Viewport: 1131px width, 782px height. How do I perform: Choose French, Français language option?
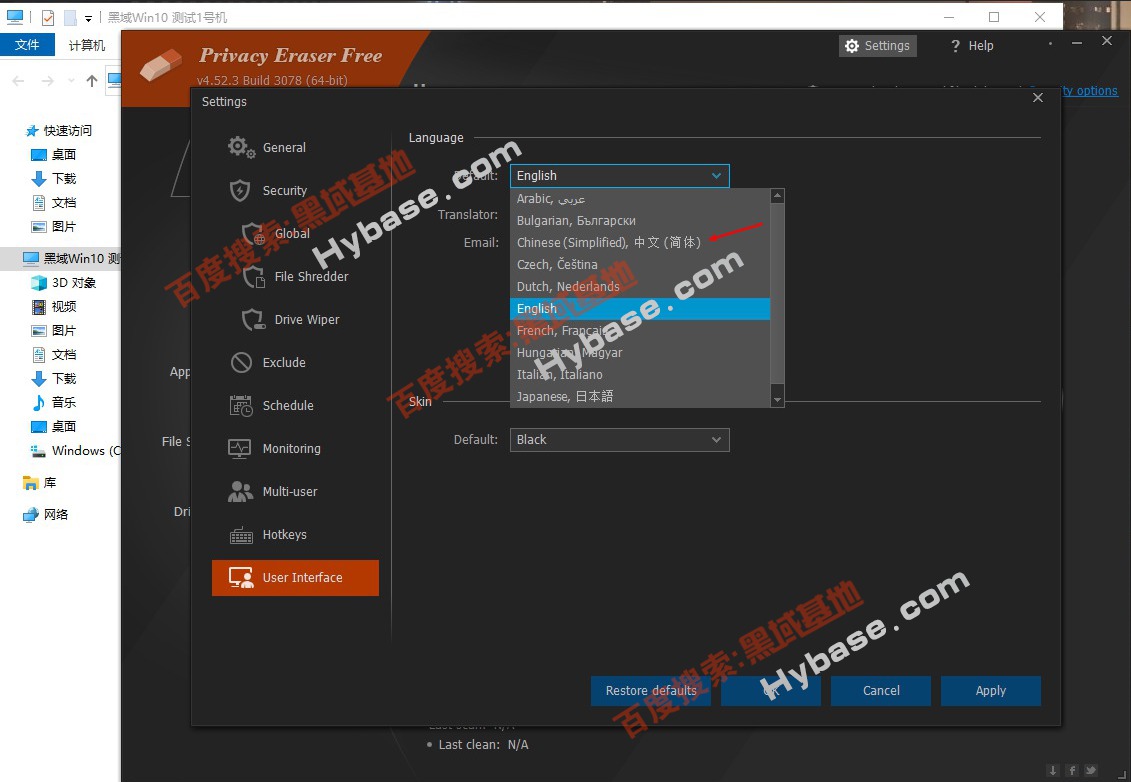[x=640, y=330]
